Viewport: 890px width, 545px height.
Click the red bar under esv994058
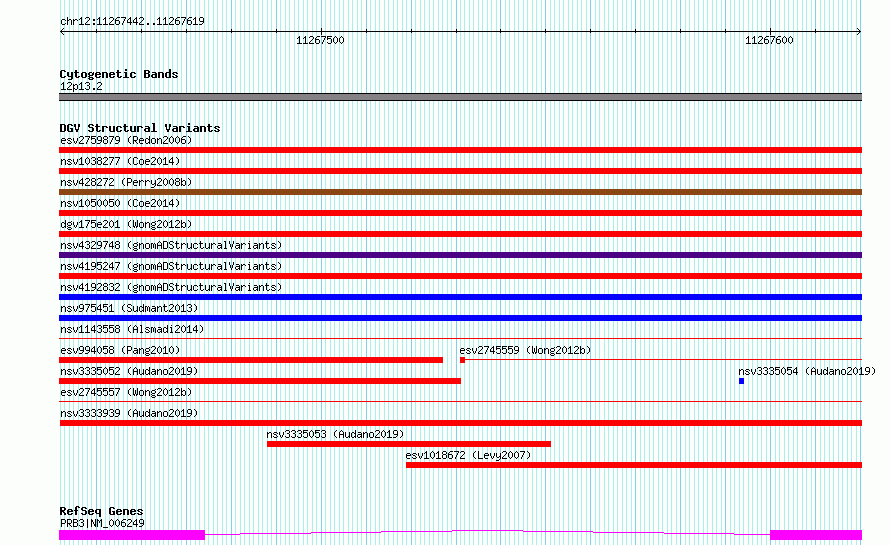click(251, 360)
